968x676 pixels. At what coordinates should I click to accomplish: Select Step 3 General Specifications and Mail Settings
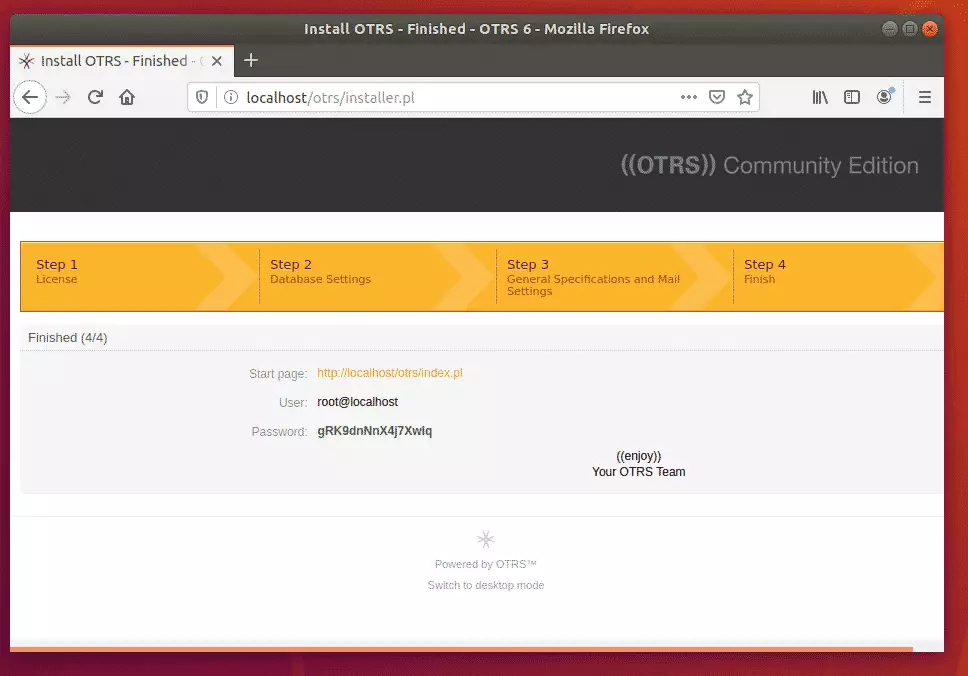pyautogui.click(x=614, y=277)
